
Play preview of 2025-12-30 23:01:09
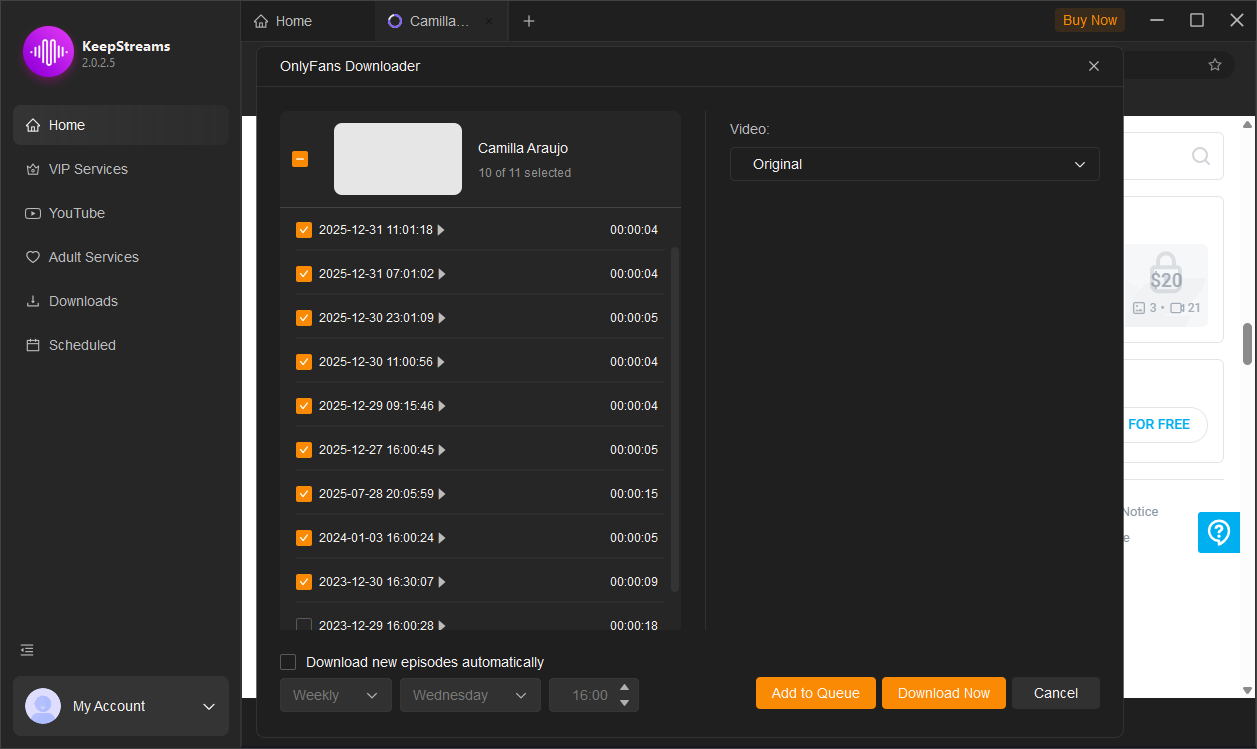tap(441, 318)
